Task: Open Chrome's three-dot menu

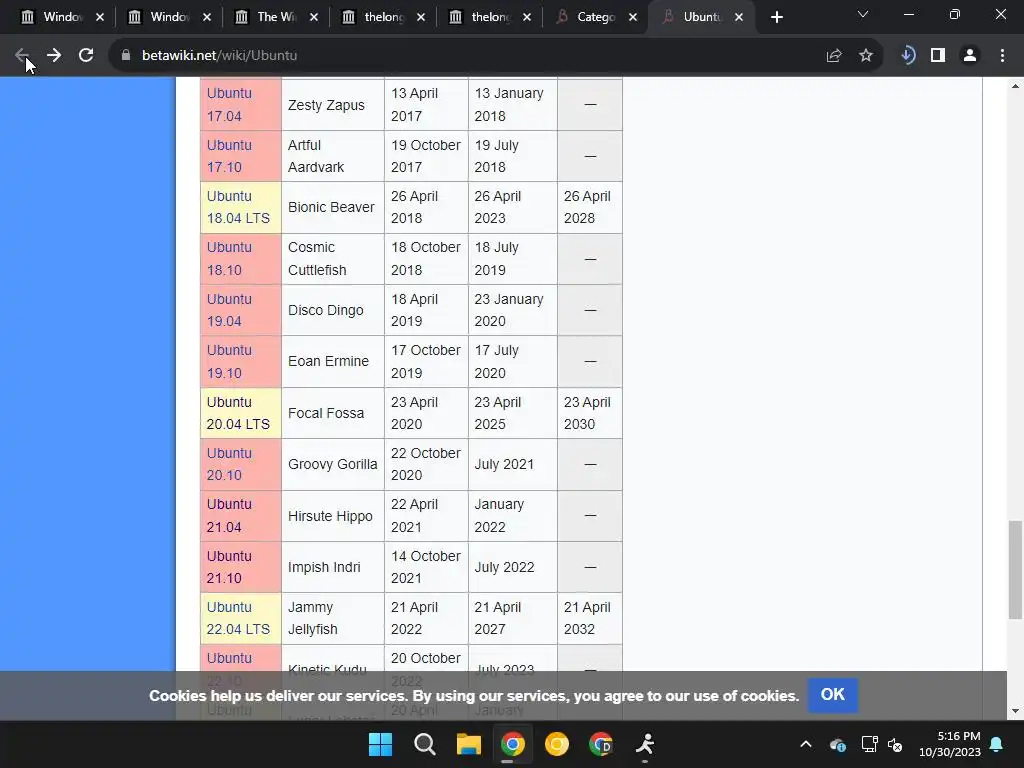Action: [1002, 56]
